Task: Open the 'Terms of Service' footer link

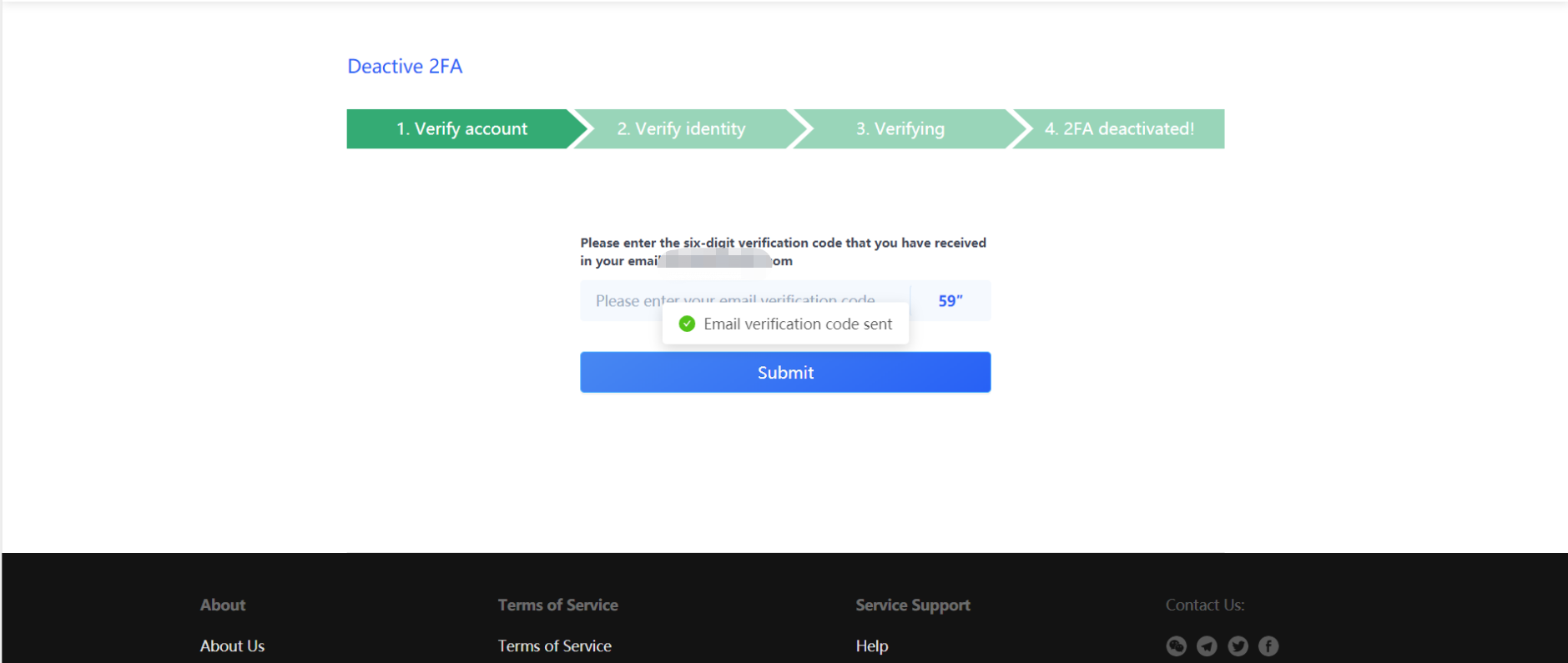Action: click(554, 645)
